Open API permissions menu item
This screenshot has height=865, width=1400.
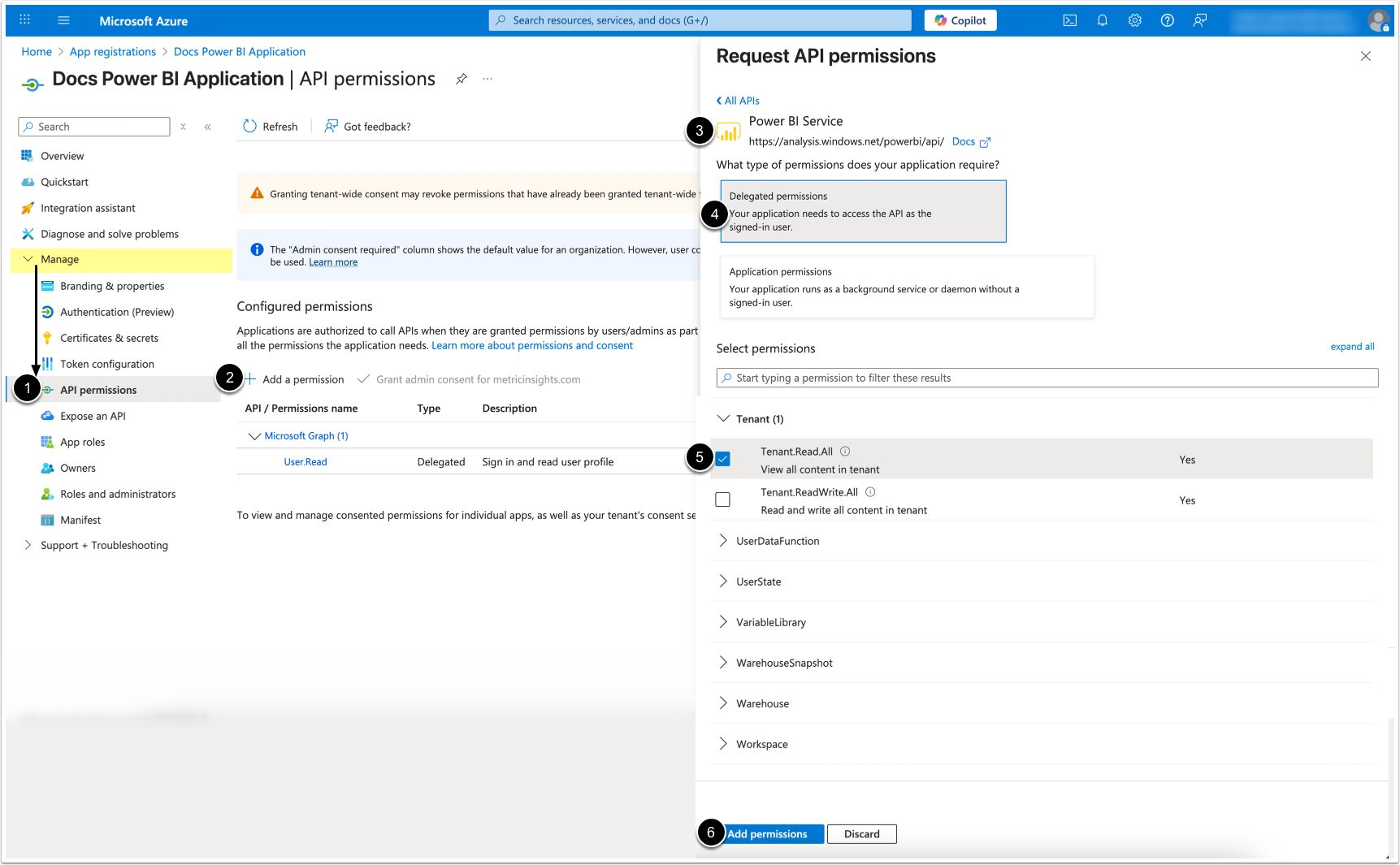pyautogui.click(x=98, y=390)
